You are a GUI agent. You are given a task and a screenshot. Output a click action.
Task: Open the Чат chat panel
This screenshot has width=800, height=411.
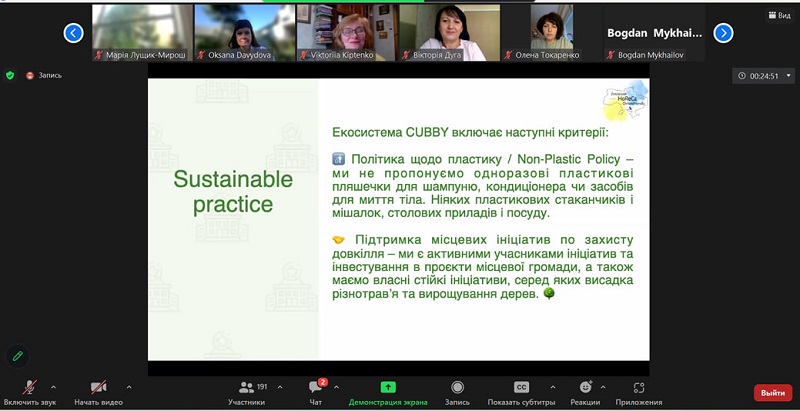(316, 393)
